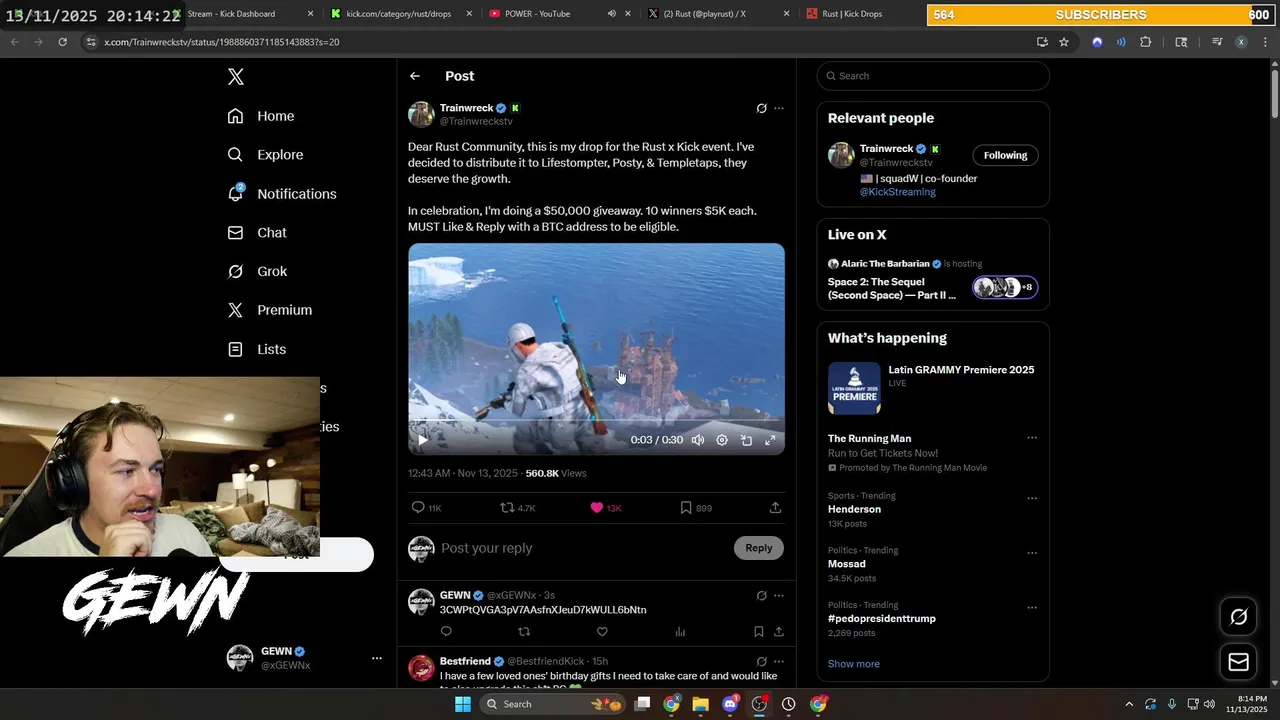Go to Explore in the sidebar
Screen dimensions: 1280x720
[x=265, y=155]
